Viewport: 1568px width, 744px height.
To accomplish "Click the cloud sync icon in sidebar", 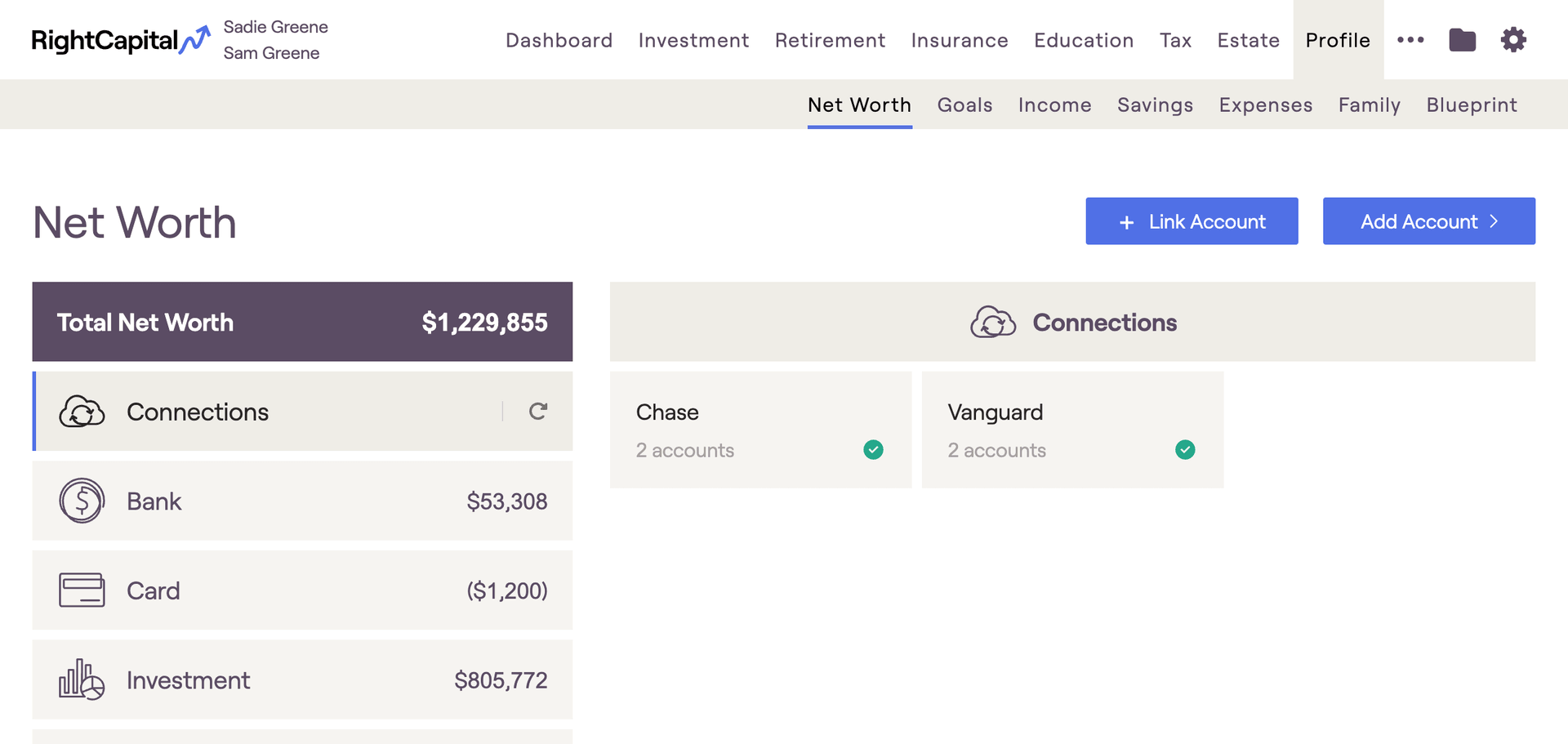I will point(82,412).
